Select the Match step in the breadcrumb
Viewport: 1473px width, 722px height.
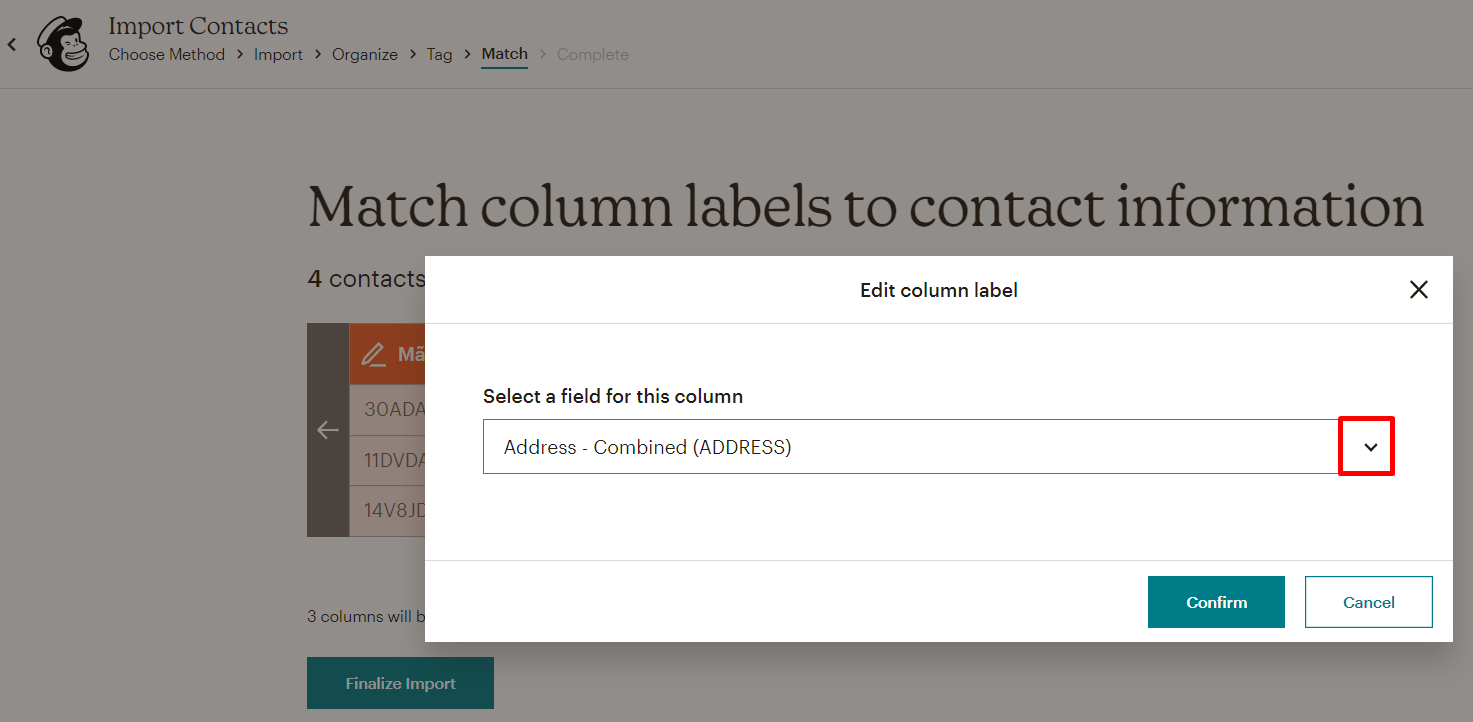pyautogui.click(x=504, y=54)
